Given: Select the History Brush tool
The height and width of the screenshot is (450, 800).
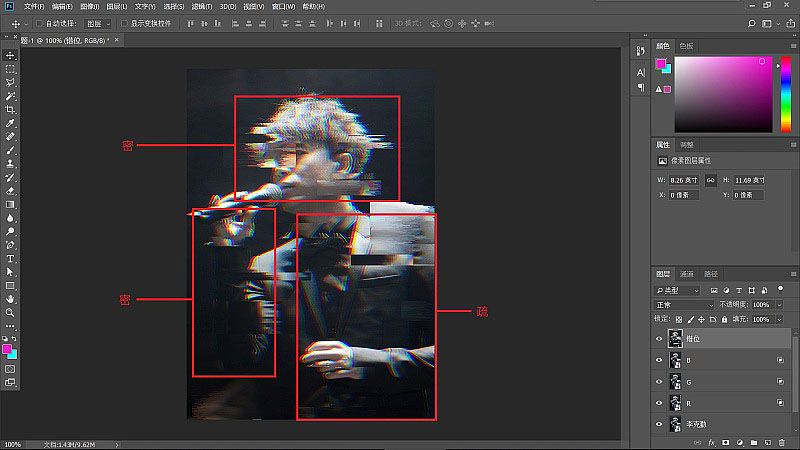Looking at the screenshot, I should tap(10, 178).
